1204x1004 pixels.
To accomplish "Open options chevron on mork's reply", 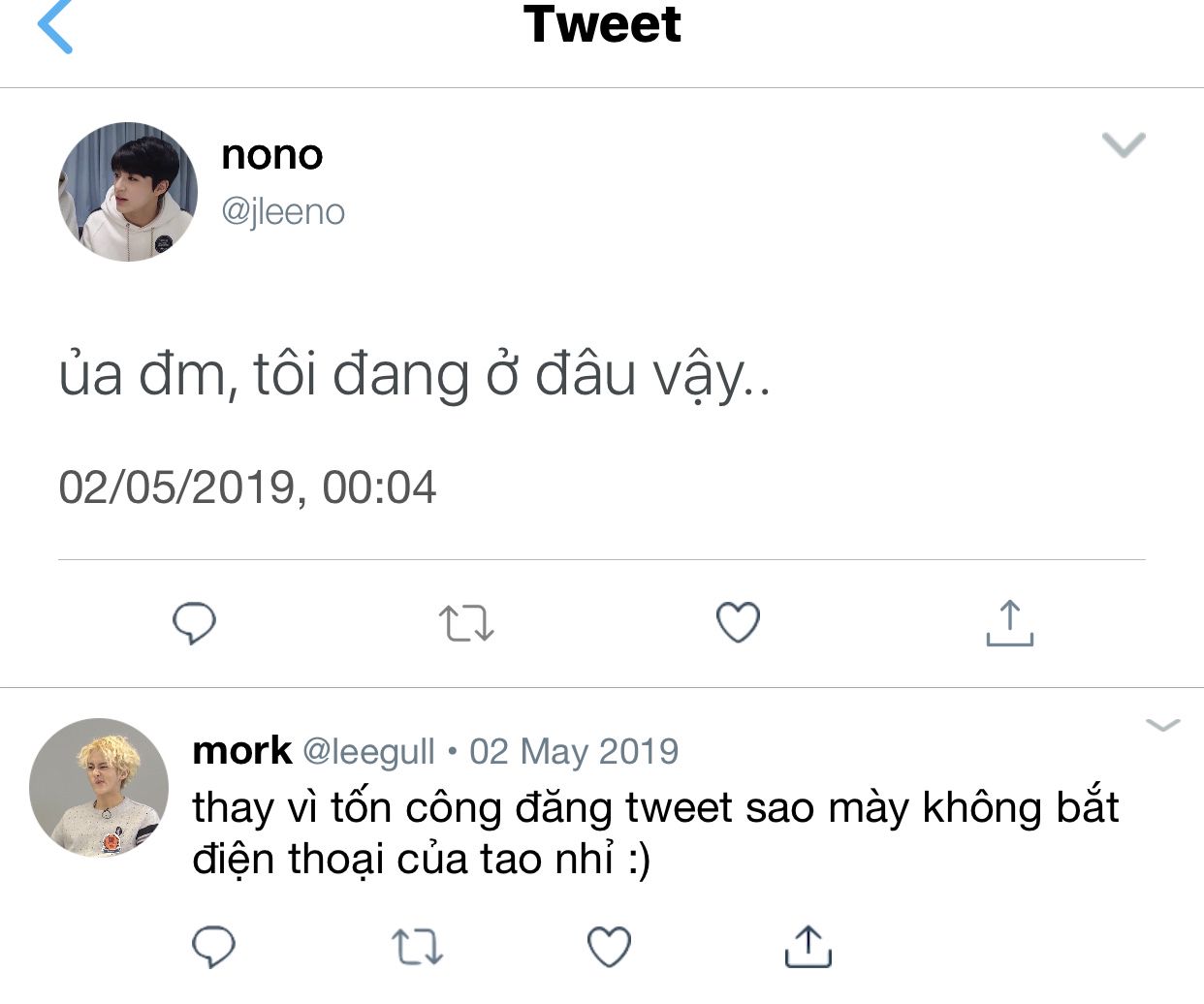I will click(1162, 725).
